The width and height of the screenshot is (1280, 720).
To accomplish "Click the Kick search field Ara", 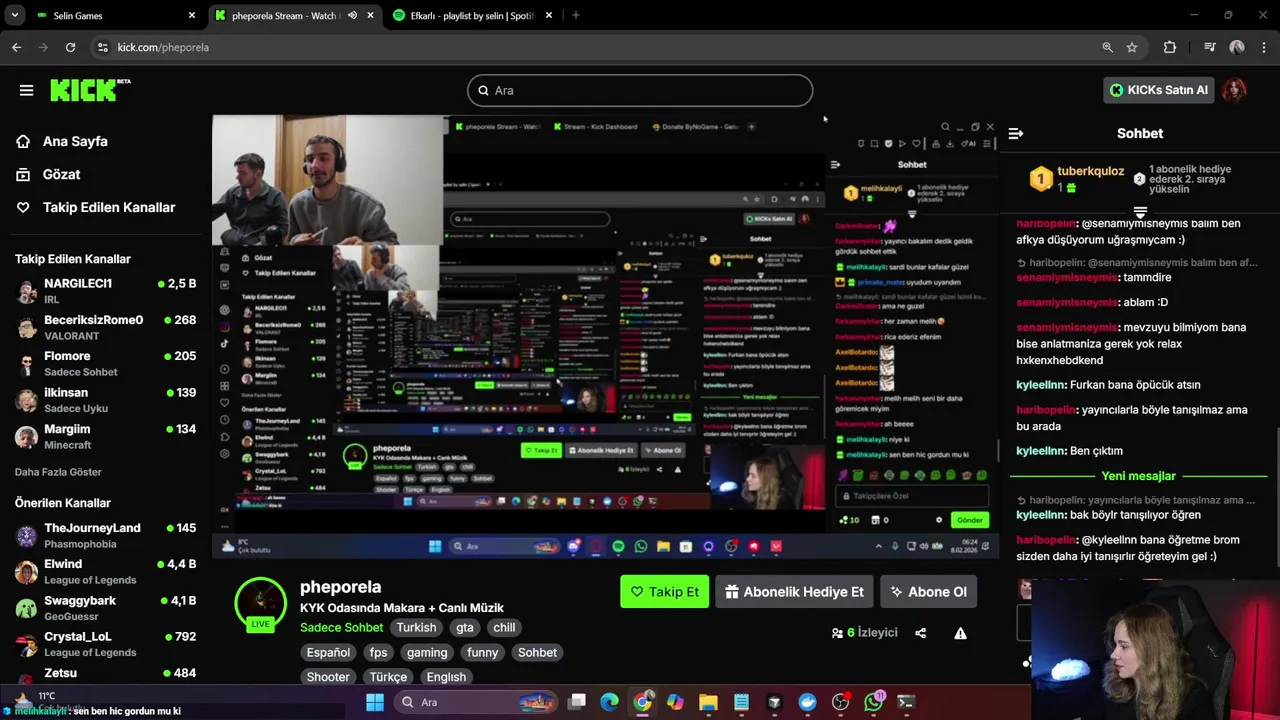I will (640, 90).
